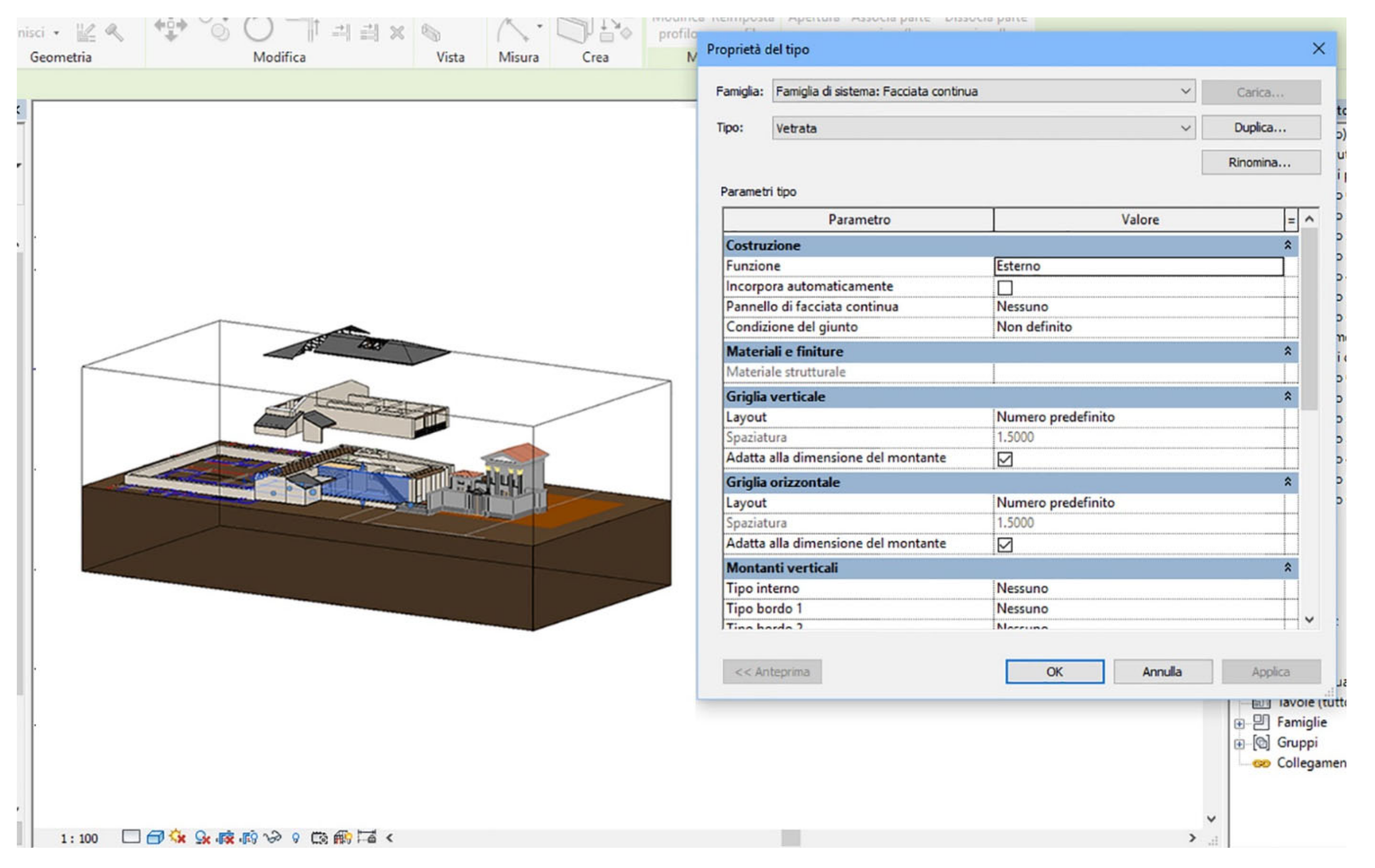The width and height of the screenshot is (1375, 868).
Task: Collapse the Costruzione parameter group
Action: click(x=1288, y=246)
